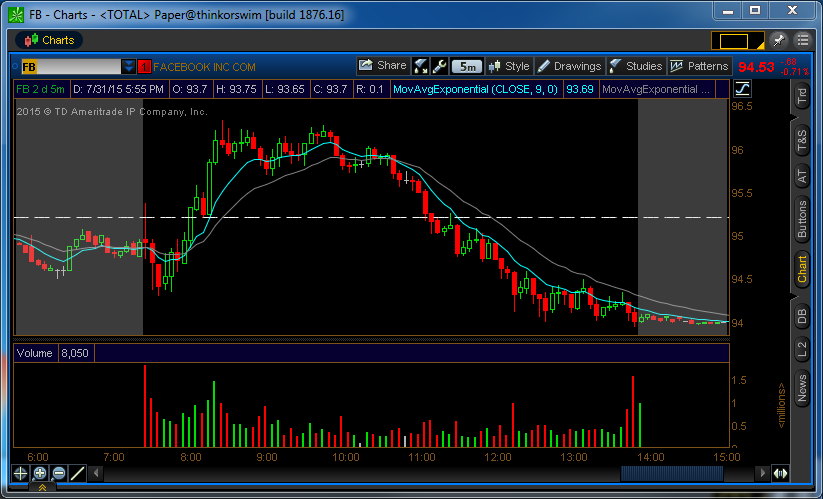The height and width of the screenshot is (499, 823).
Task: Expand the symbol selector dropdown arrow
Action: pos(129,67)
